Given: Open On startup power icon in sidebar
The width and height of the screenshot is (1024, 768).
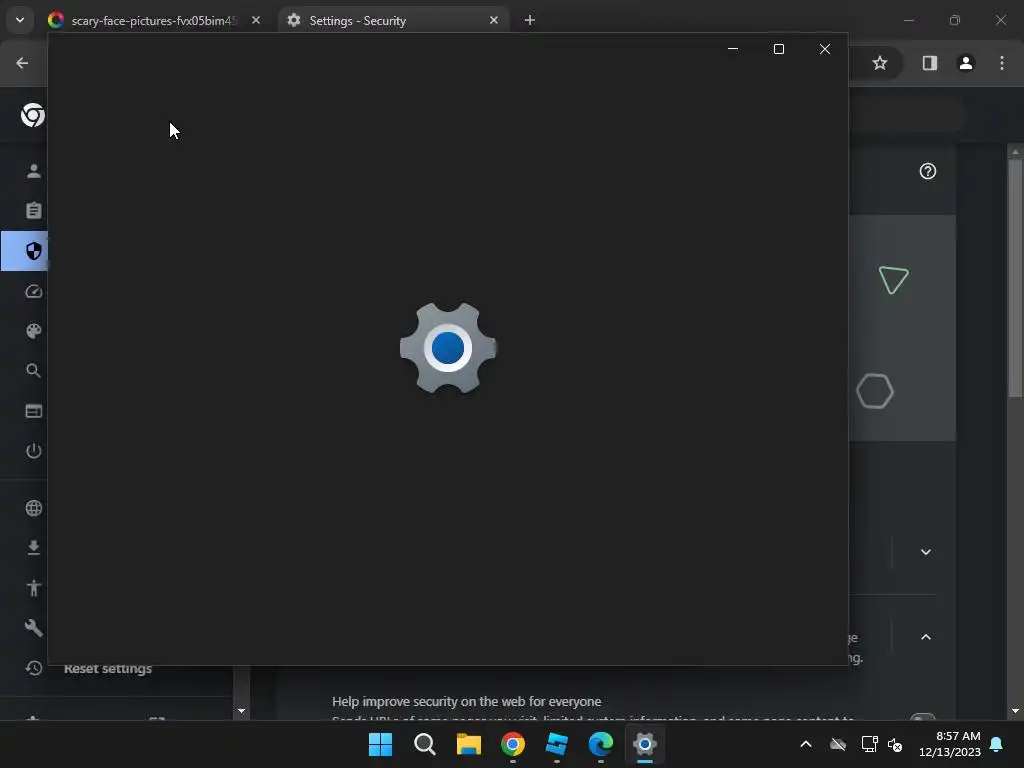Looking at the screenshot, I should point(34,451).
